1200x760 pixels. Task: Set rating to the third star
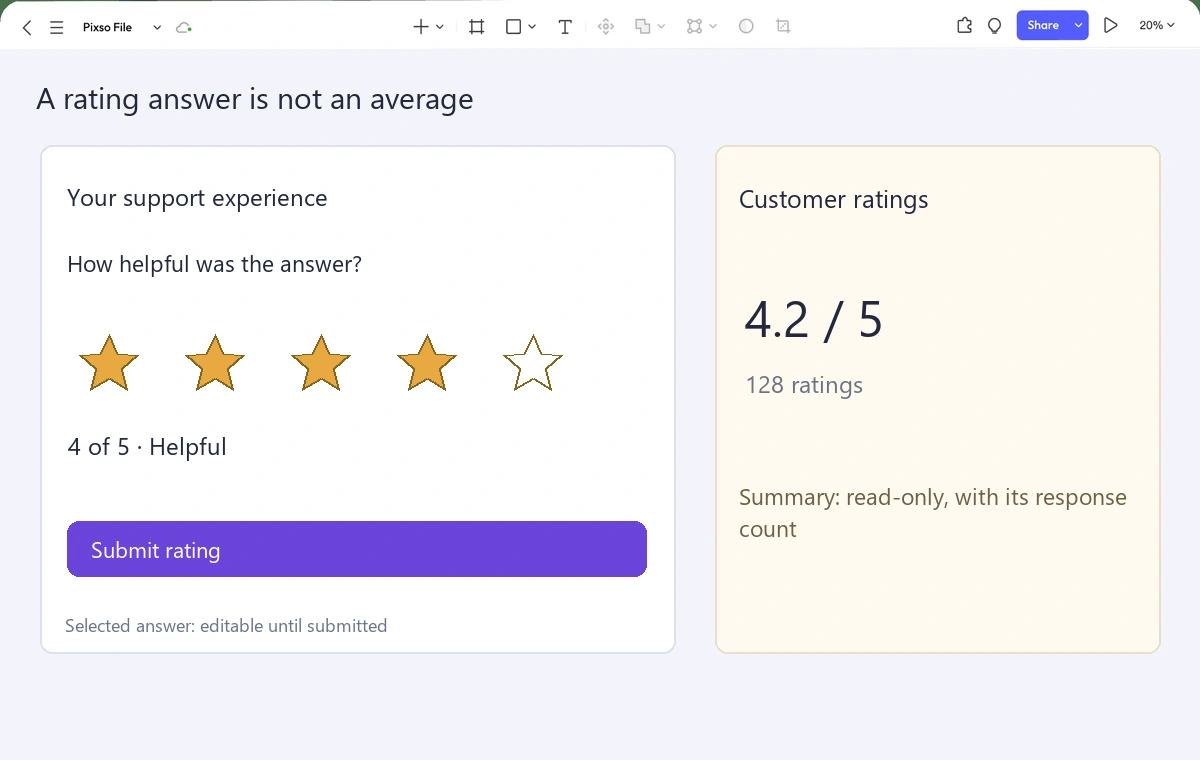(321, 363)
